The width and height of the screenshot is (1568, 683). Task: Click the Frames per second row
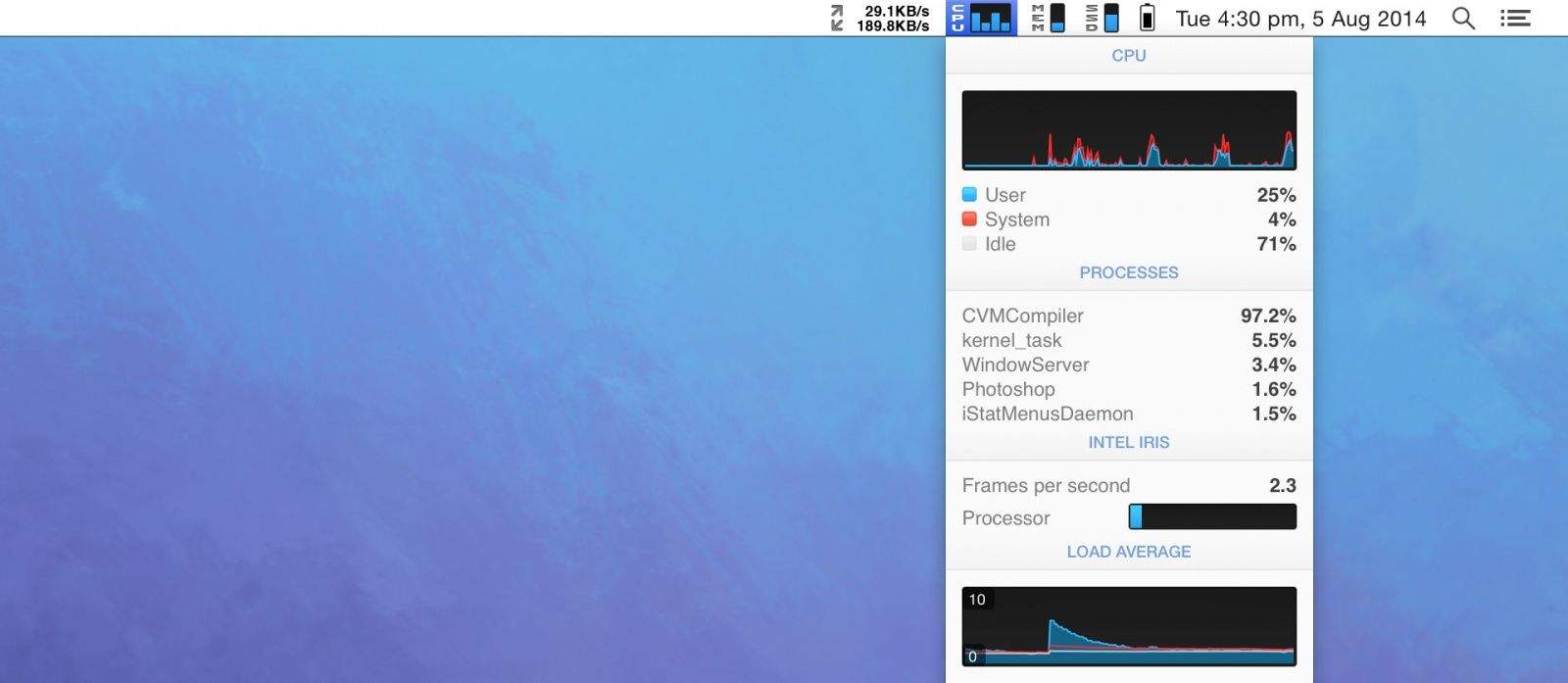pyautogui.click(x=1128, y=485)
